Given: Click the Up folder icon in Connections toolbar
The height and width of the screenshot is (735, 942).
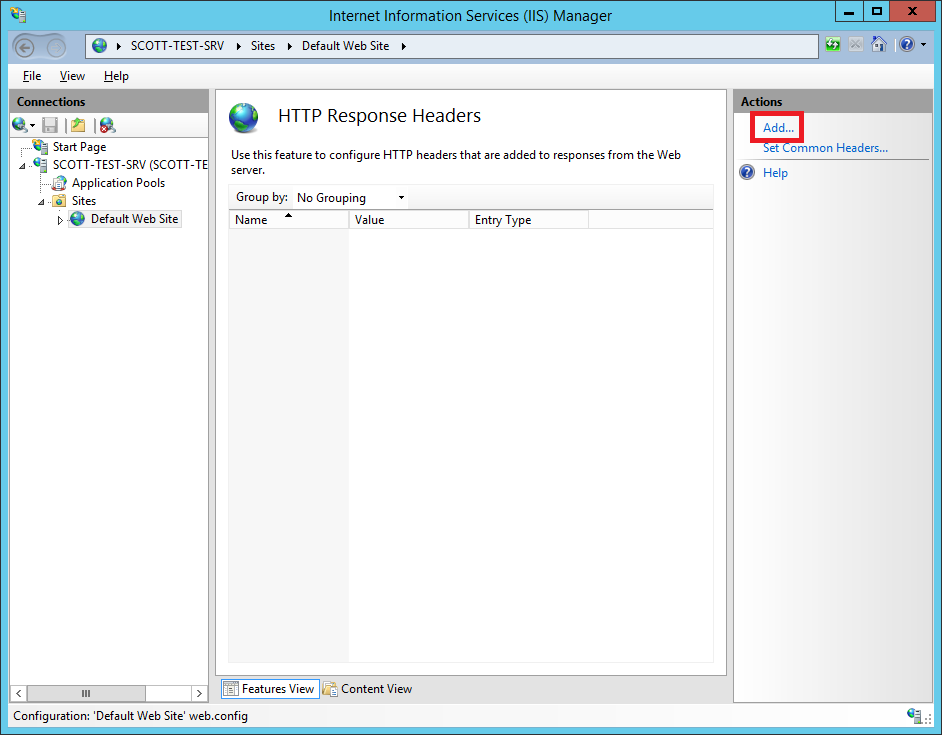Looking at the screenshot, I should pos(78,125).
